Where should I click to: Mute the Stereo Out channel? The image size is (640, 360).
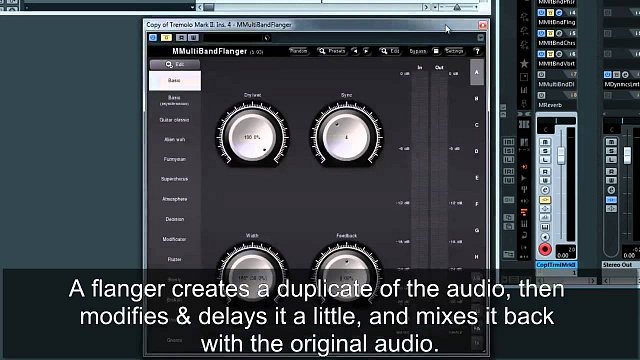(x=611, y=142)
